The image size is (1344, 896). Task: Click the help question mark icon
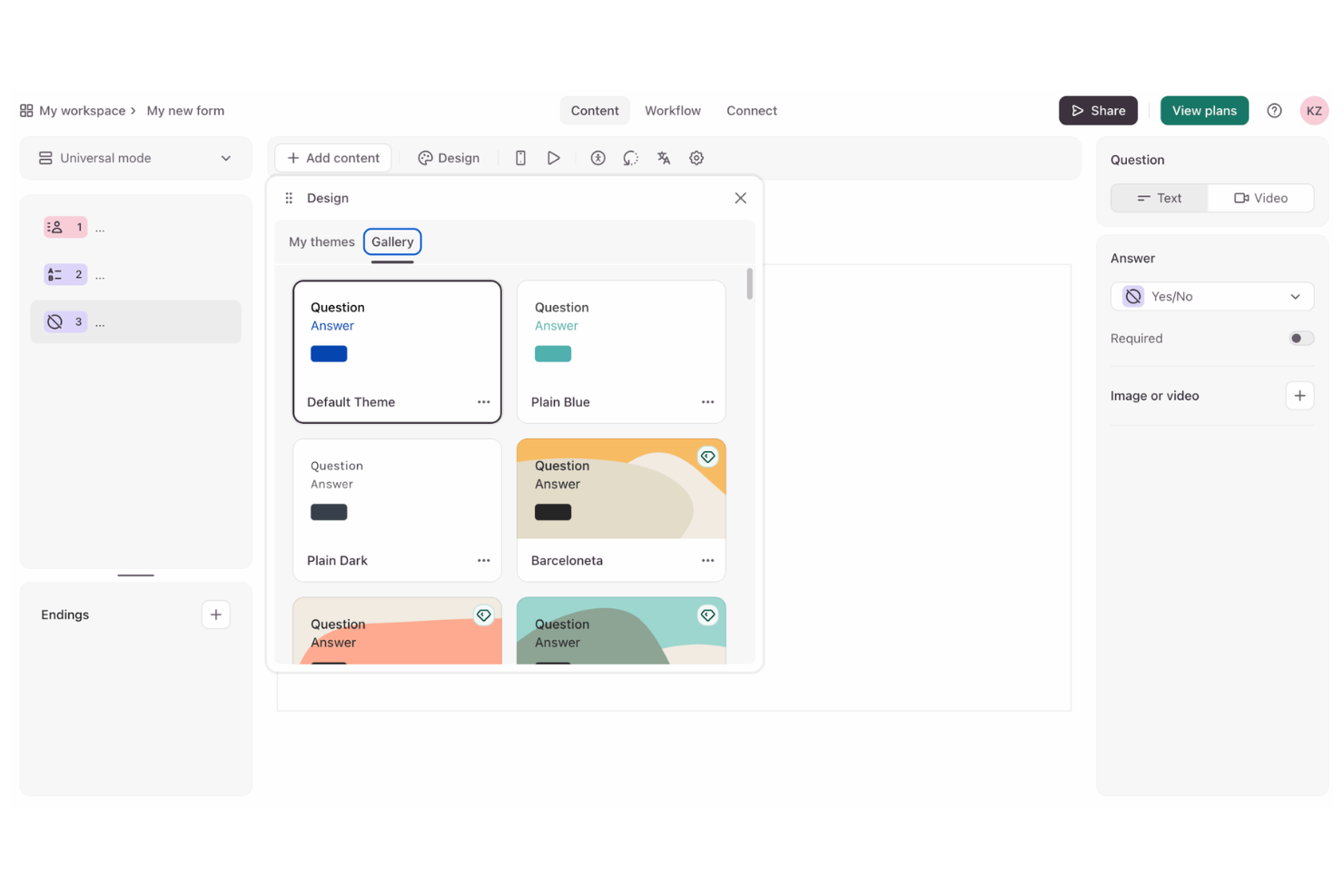[1274, 111]
